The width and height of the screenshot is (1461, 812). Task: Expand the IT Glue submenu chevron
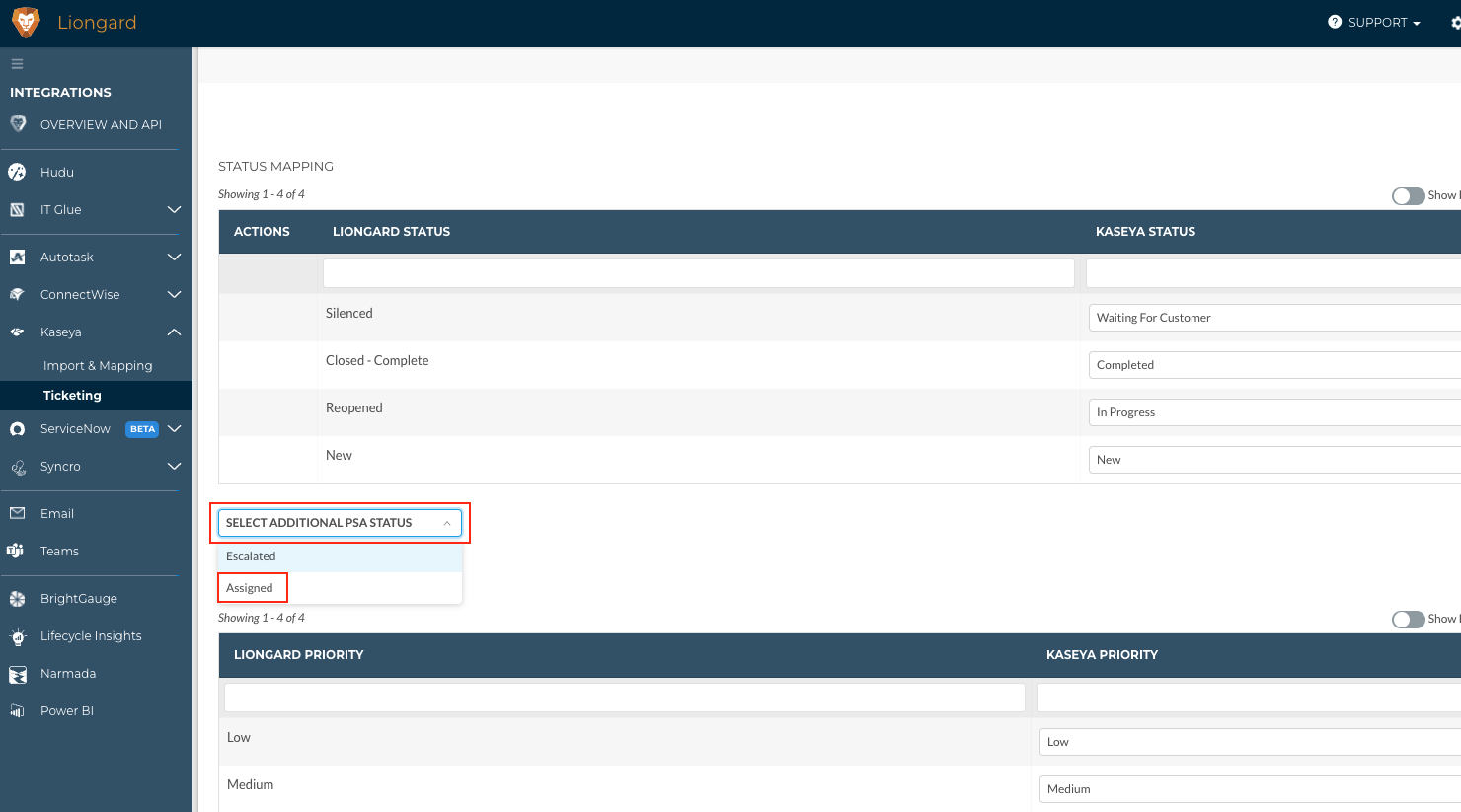[174, 209]
